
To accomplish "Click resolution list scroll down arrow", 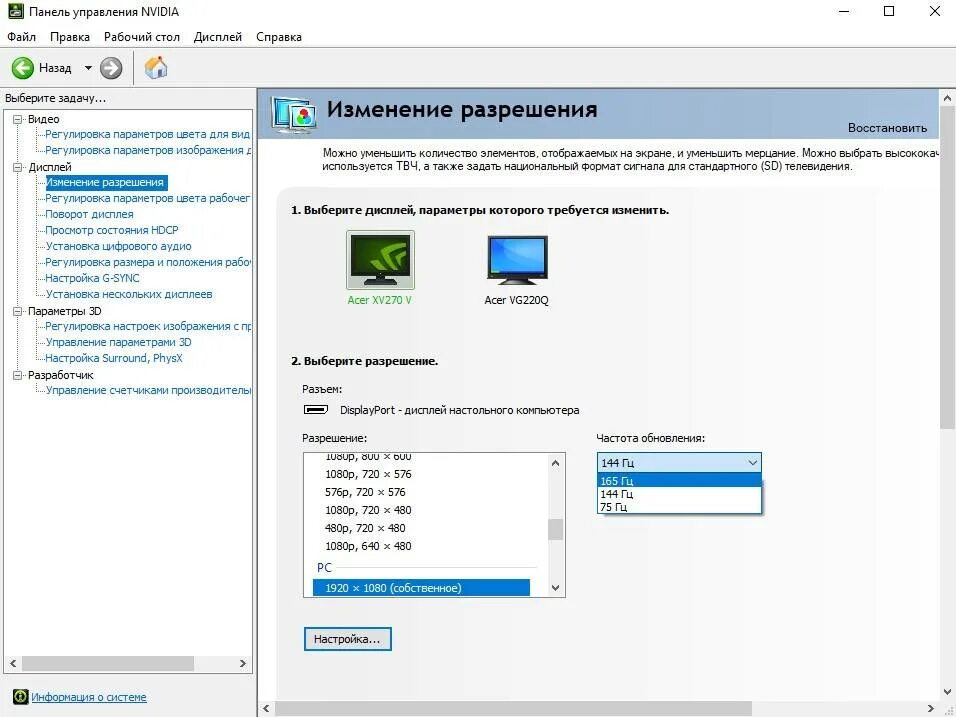I will click(x=555, y=588).
